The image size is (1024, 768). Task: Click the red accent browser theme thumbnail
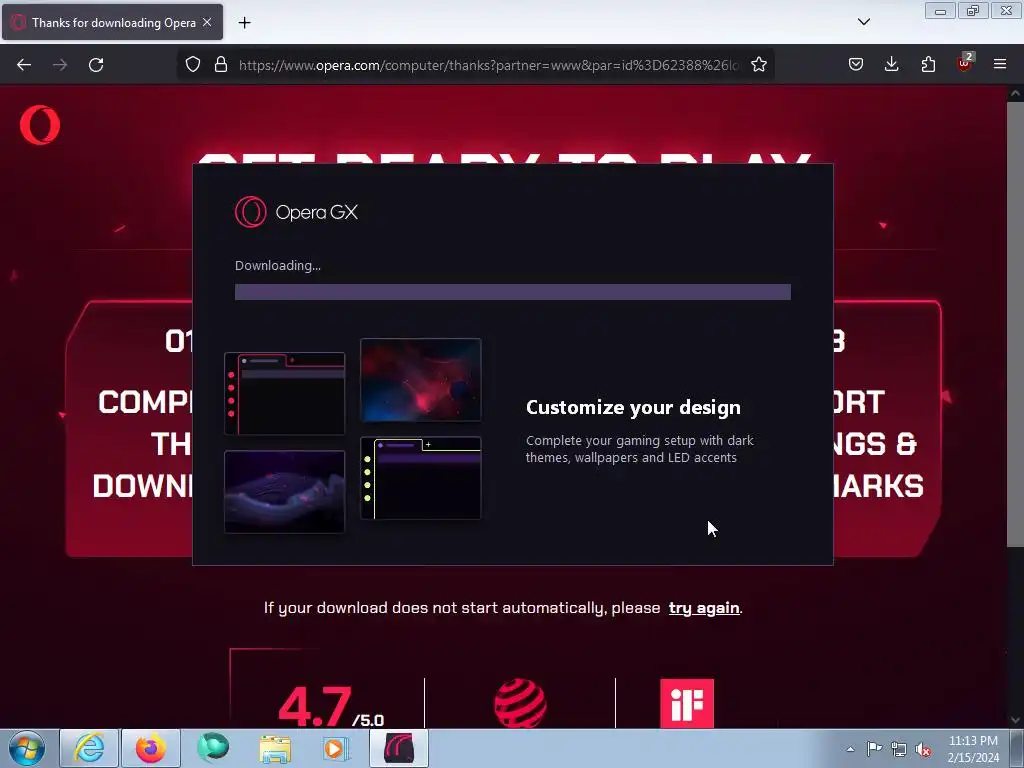pyautogui.click(x=285, y=394)
